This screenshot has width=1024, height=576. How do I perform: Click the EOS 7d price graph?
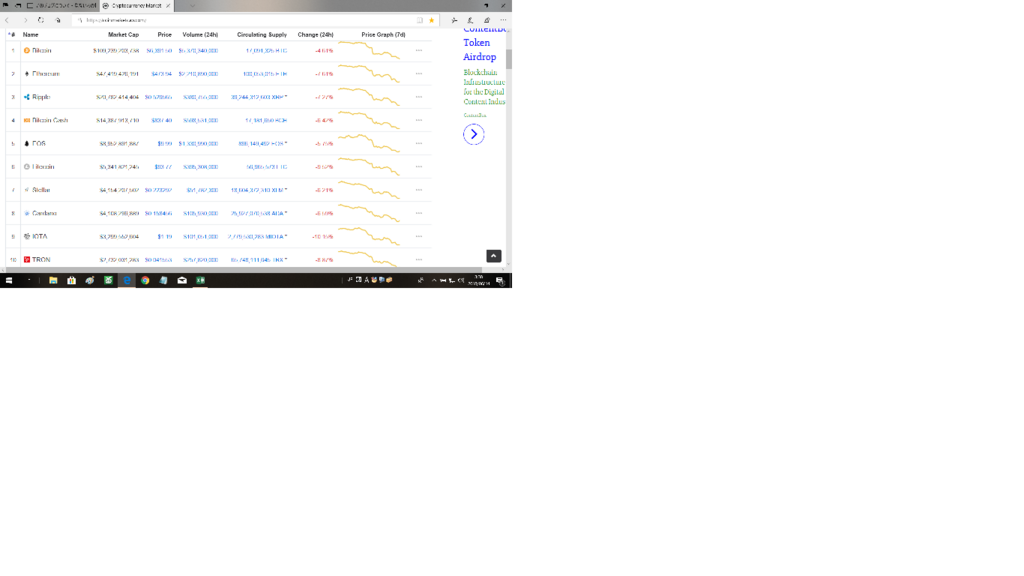click(x=369, y=144)
